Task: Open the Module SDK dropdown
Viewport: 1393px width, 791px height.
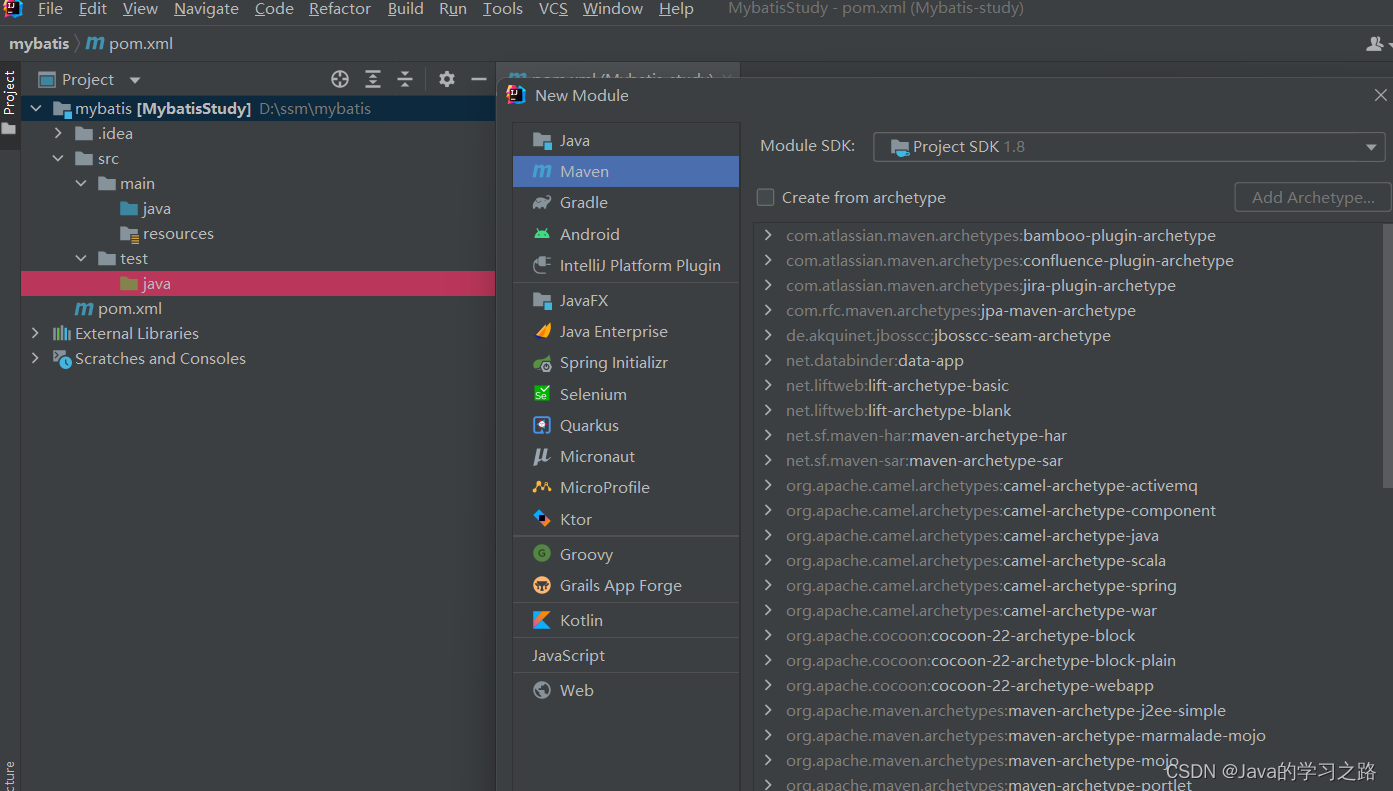Action: tap(1129, 147)
